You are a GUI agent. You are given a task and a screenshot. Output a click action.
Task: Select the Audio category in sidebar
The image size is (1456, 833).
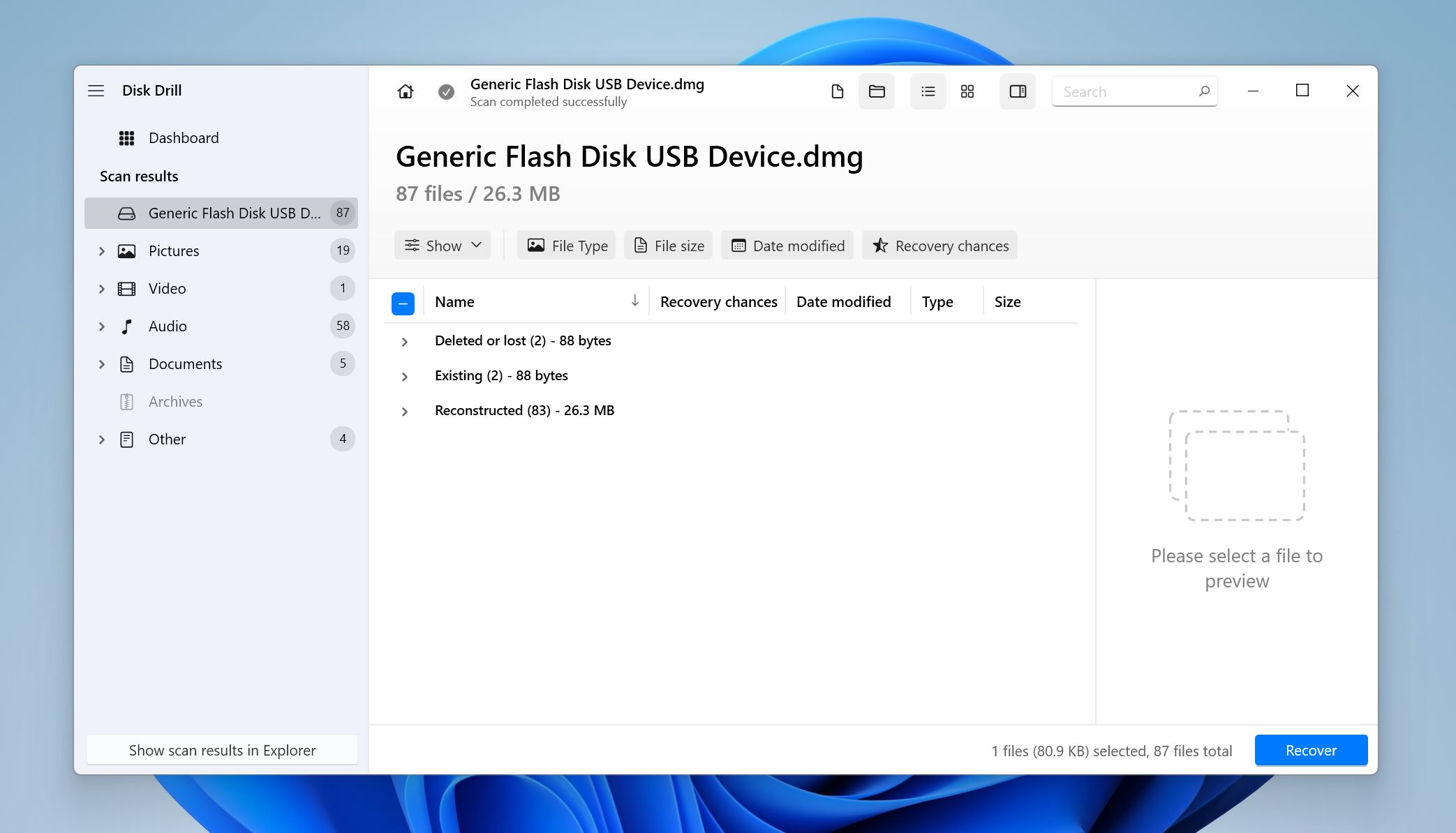click(x=167, y=325)
